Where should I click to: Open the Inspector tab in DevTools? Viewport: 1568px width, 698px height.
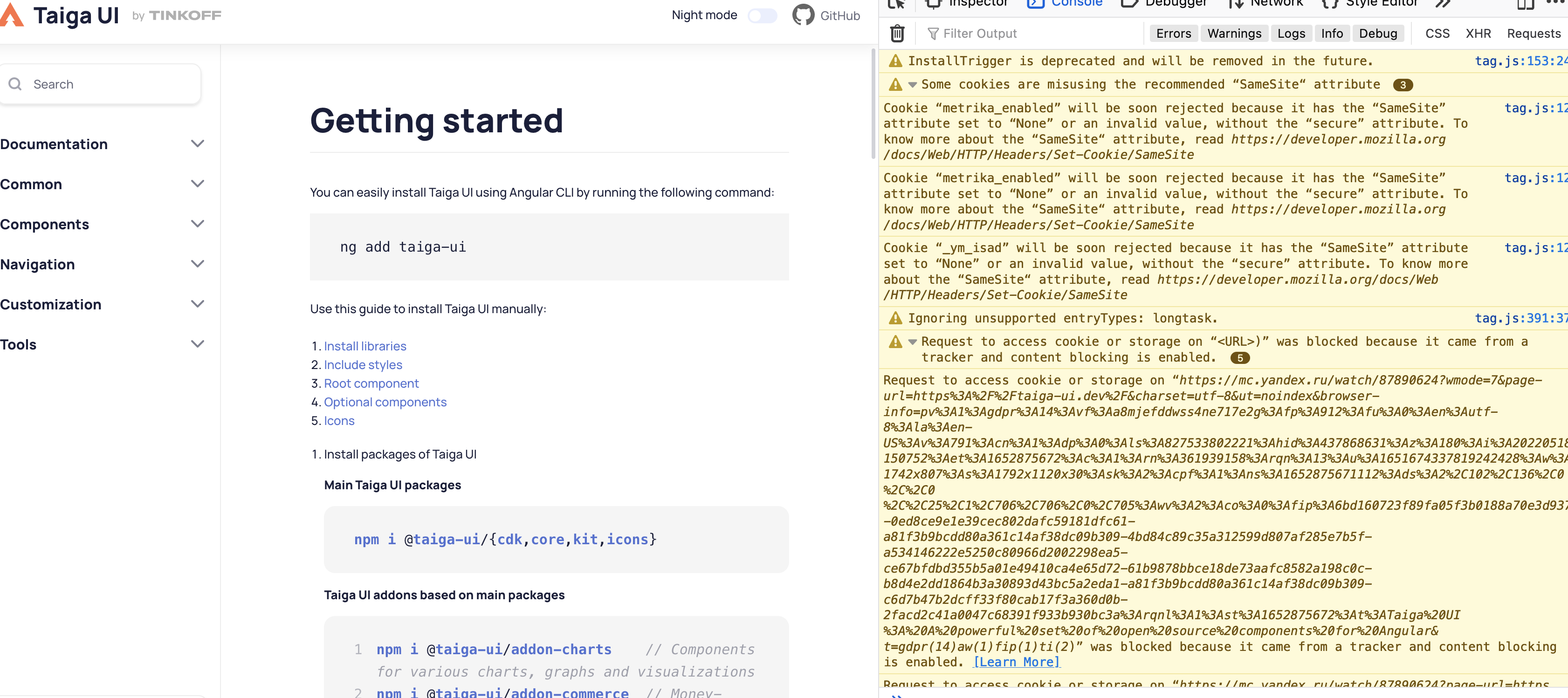click(x=967, y=3)
